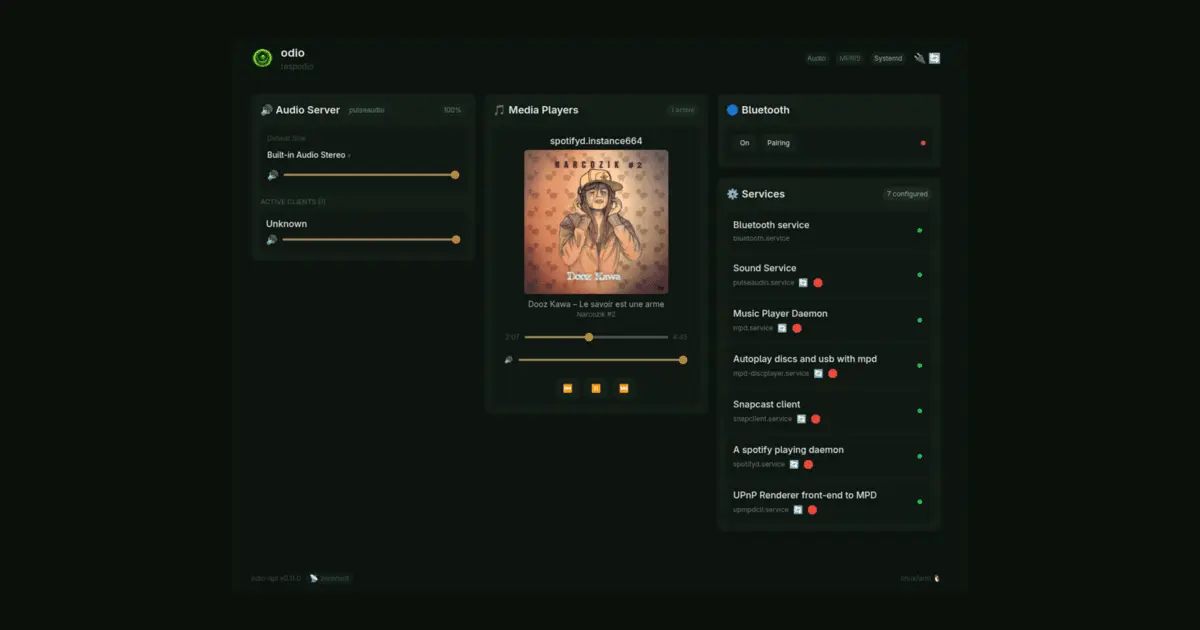Restart the snapclient.service
The height and width of the screenshot is (630, 1200).
point(801,419)
